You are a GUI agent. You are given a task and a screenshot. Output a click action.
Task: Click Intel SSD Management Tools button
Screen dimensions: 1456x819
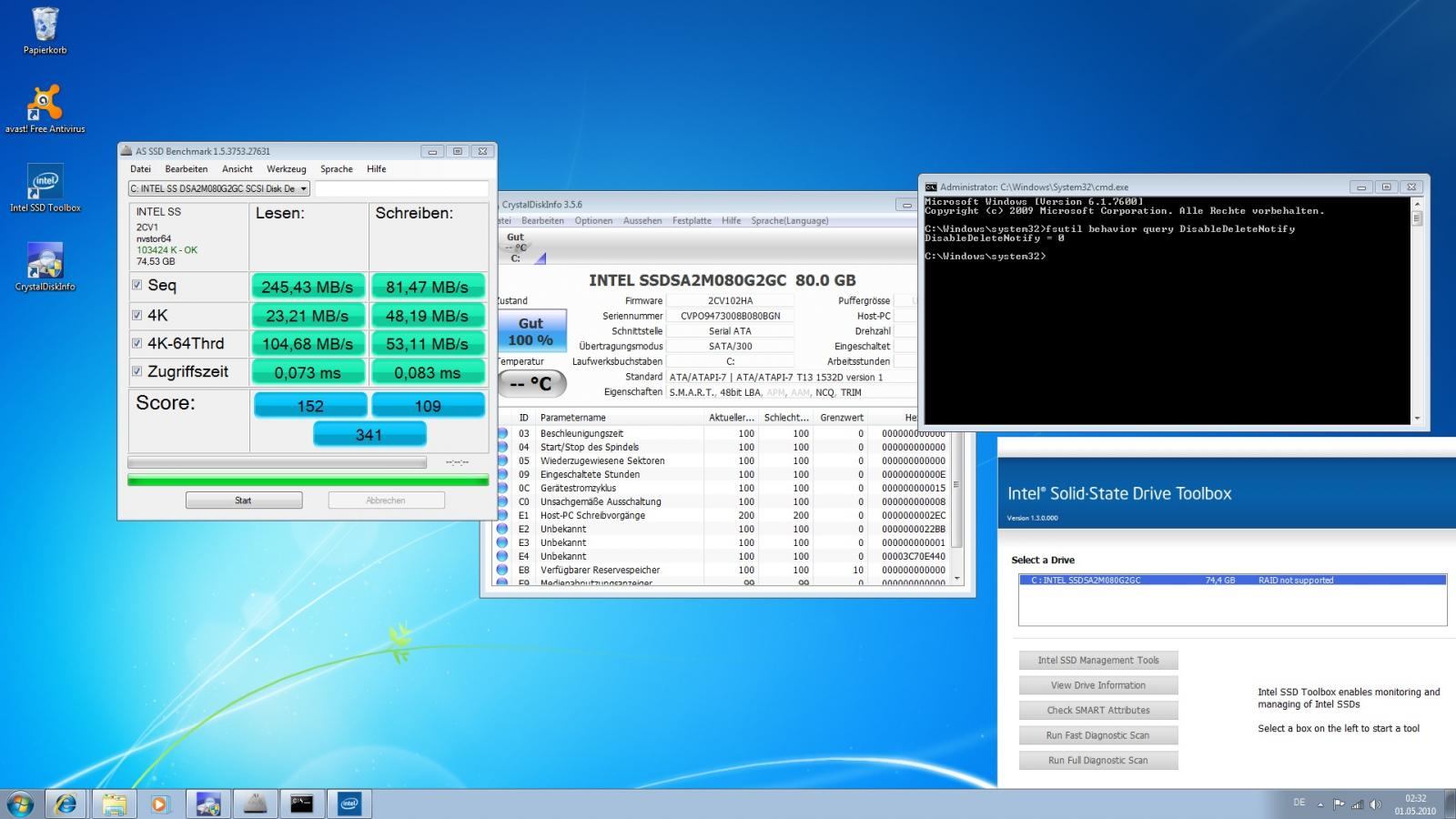click(1098, 661)
